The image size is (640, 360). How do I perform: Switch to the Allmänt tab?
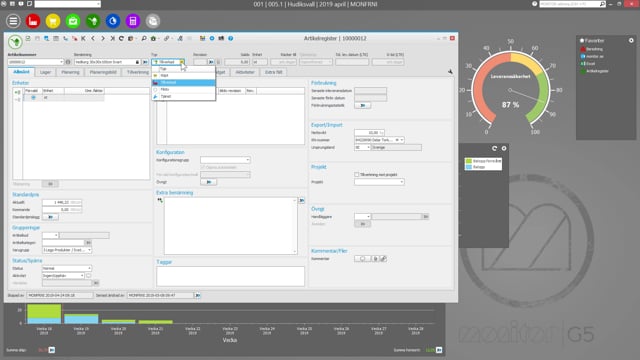coord(21,72)
